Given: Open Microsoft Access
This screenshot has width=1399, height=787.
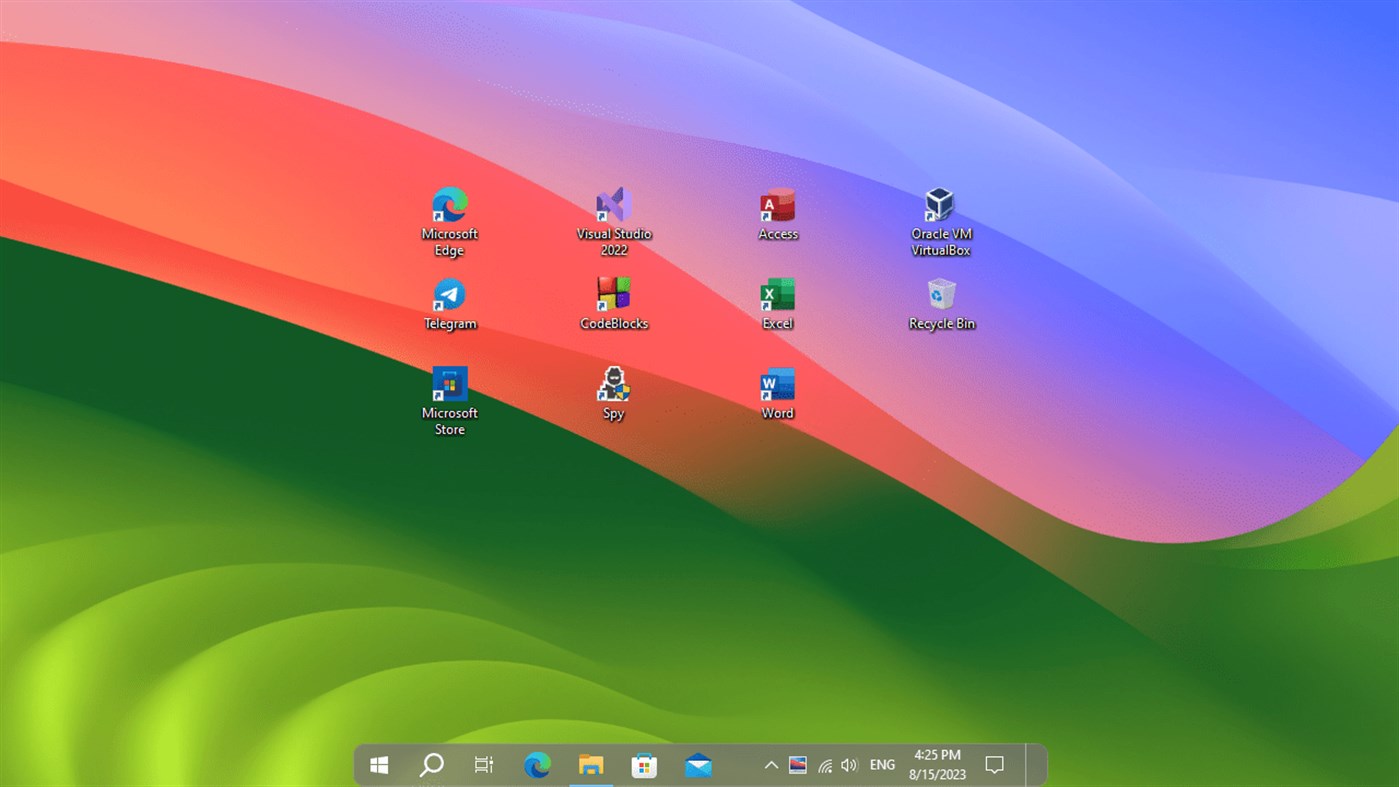Looking at the screenshot, I should (x=777, y=204).
